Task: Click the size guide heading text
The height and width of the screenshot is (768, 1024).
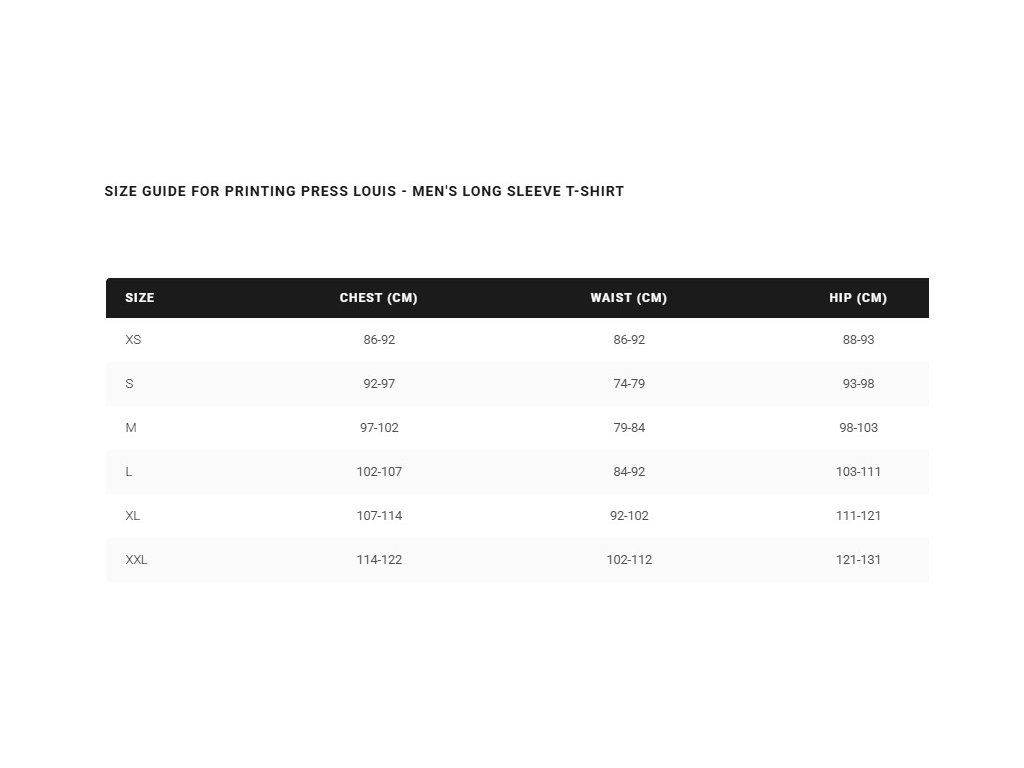Action: click(x=364, y=191)
